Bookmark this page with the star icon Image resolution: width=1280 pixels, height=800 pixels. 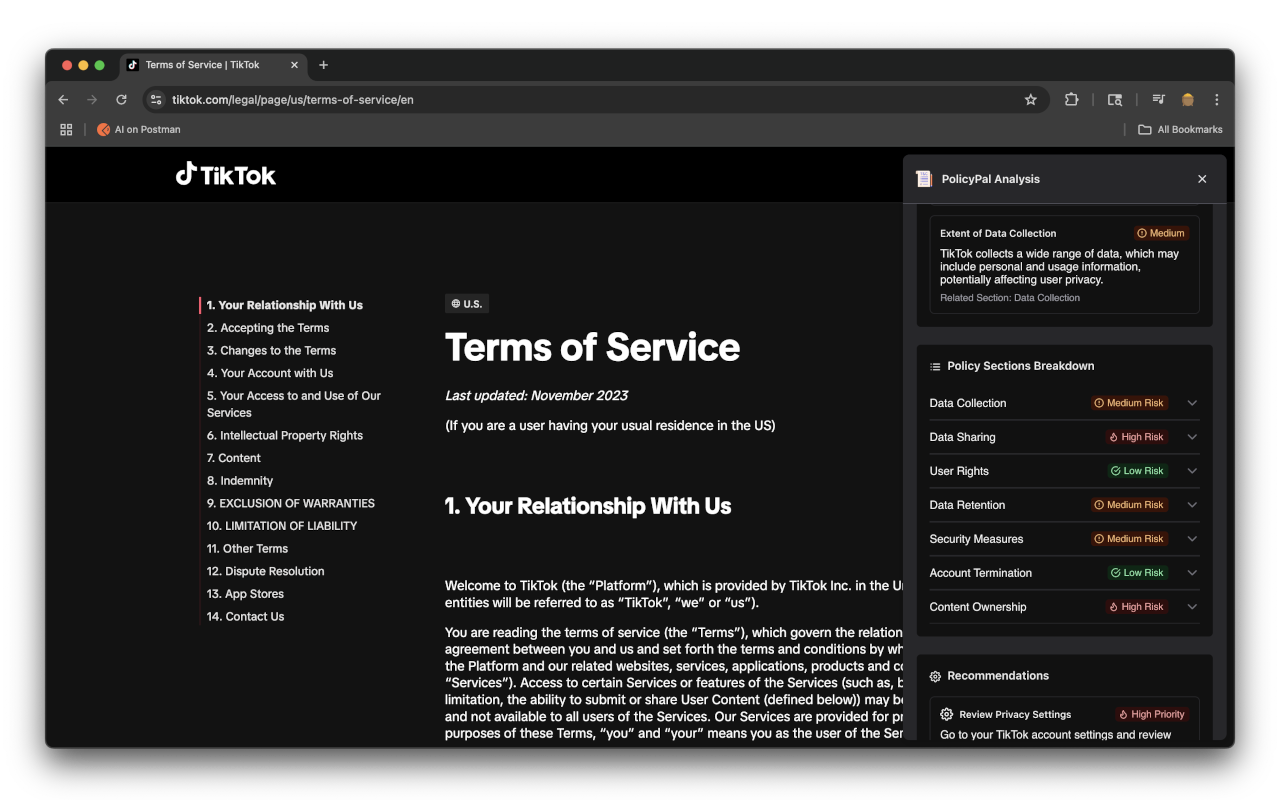tap(1031, 100)
